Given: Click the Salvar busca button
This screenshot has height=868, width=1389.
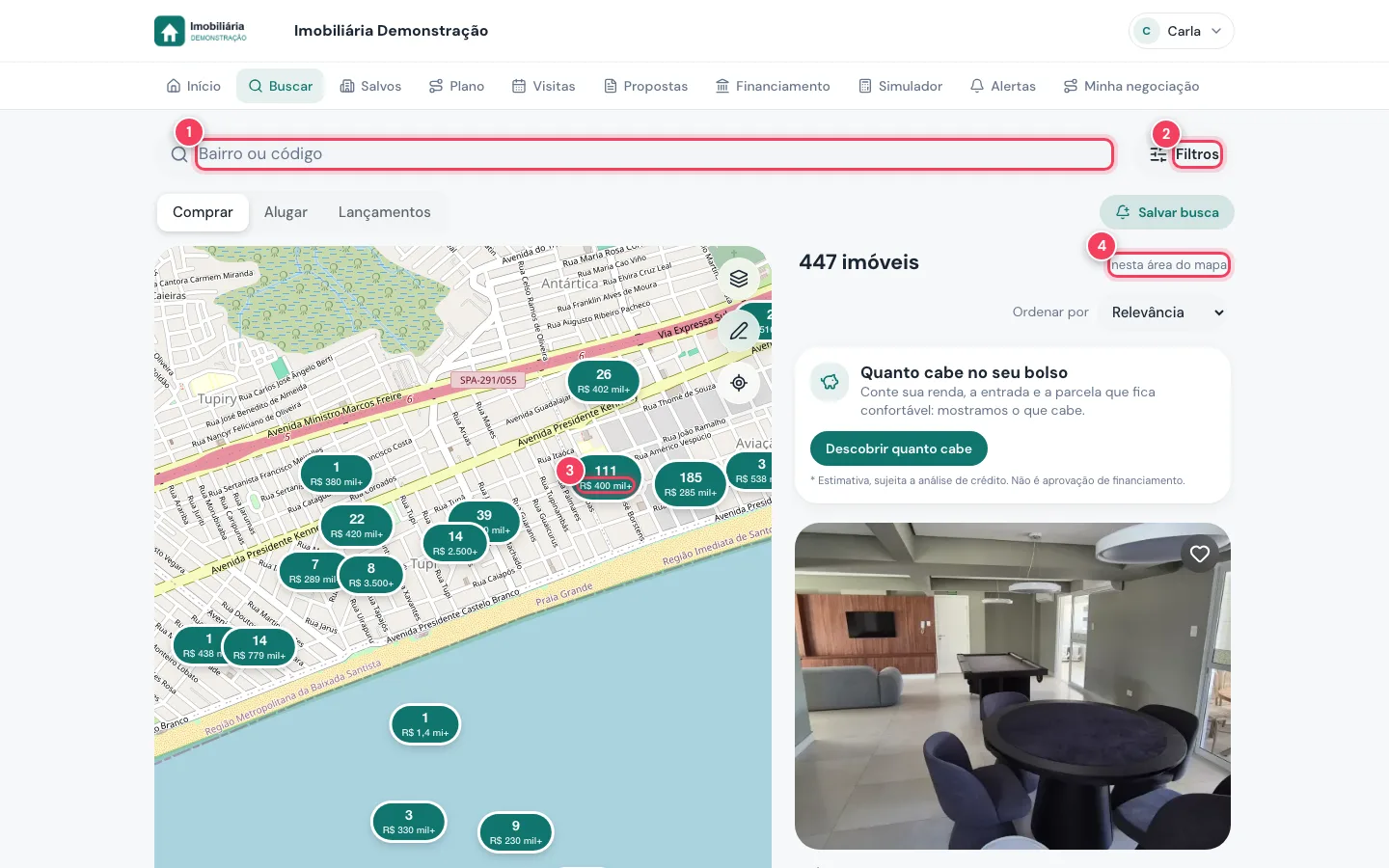Looking at the screenshot, I should tap(1167, 212).
